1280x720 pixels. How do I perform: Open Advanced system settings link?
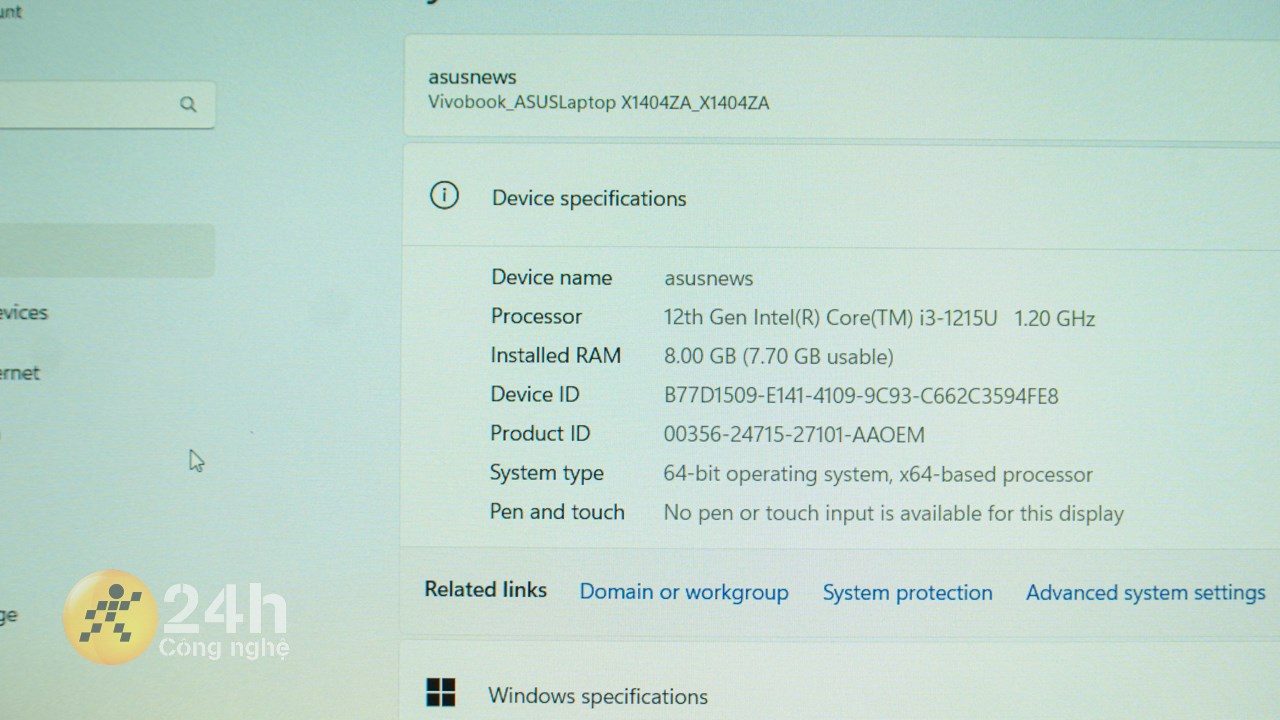1146,593
